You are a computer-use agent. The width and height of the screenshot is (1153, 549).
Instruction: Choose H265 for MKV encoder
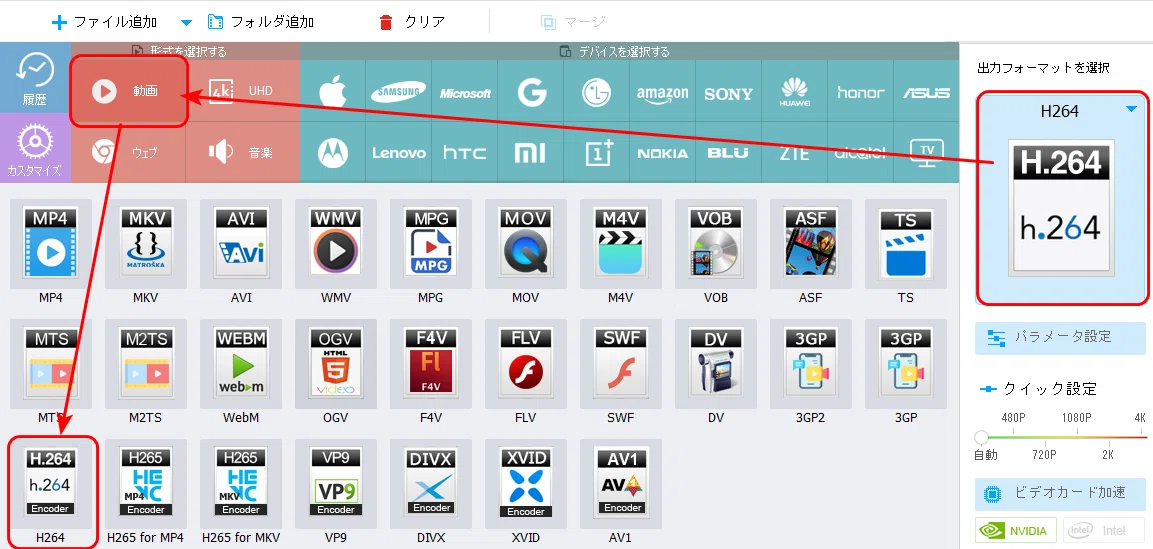pos(241,484)
